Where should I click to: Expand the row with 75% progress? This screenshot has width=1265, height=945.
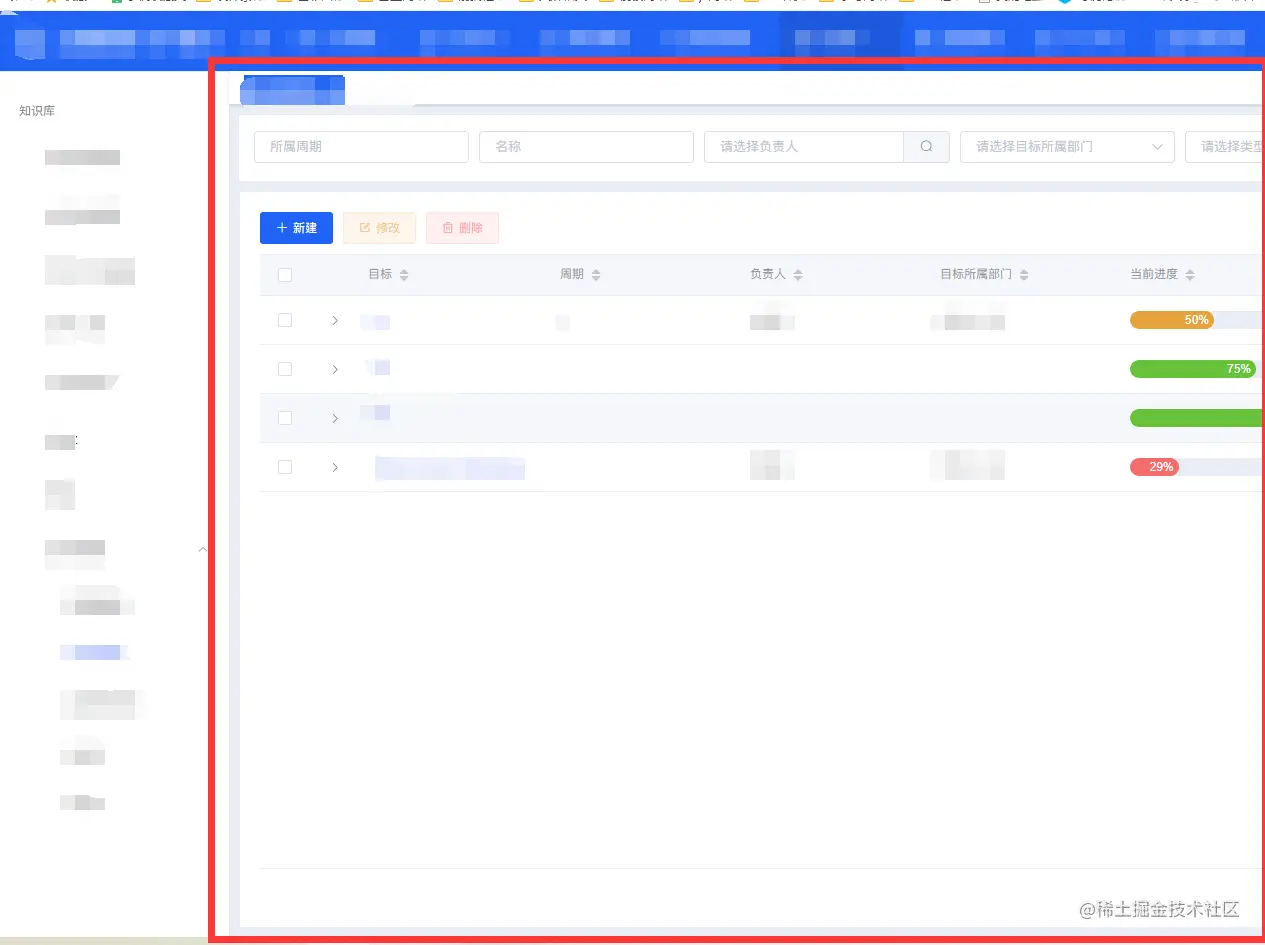(x=335, y=369)
